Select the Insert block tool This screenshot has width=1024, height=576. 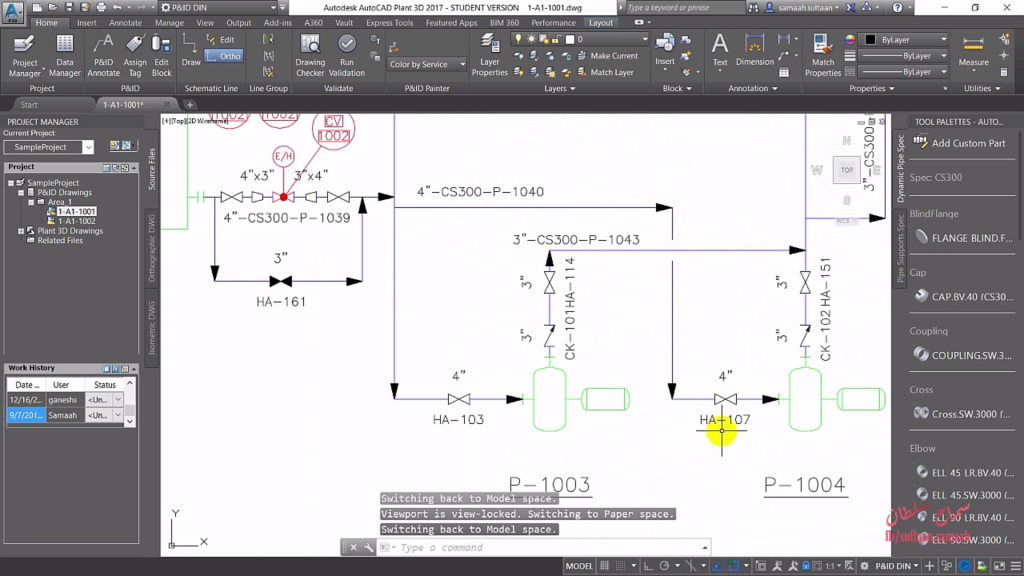(665, 50)
